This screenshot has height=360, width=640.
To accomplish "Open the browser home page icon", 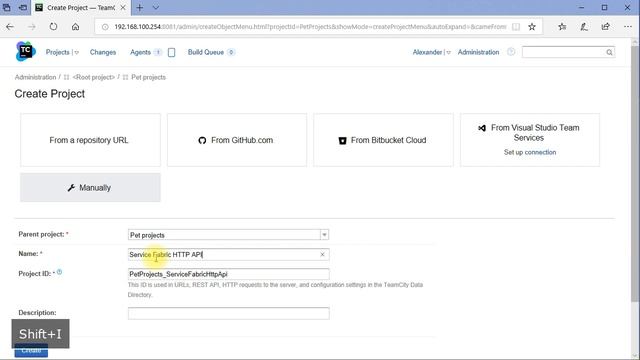I will 76,27.
